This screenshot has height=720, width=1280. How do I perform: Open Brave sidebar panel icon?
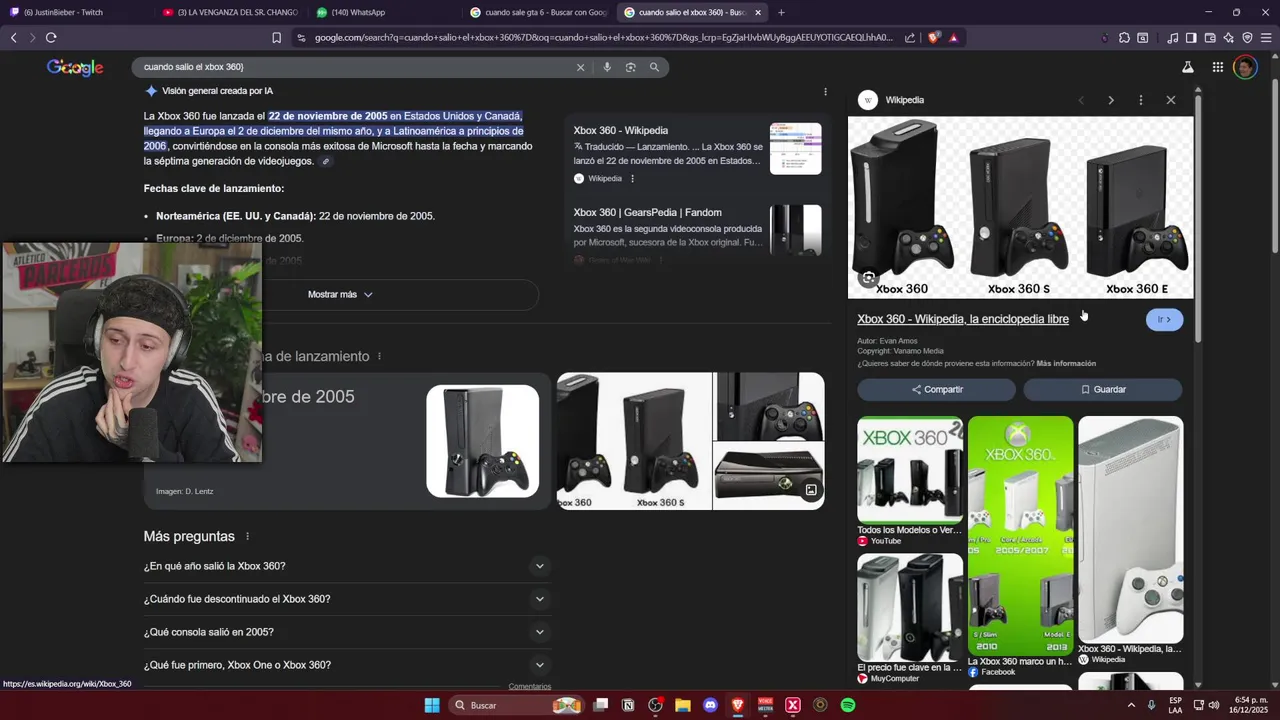point(1191,38)
